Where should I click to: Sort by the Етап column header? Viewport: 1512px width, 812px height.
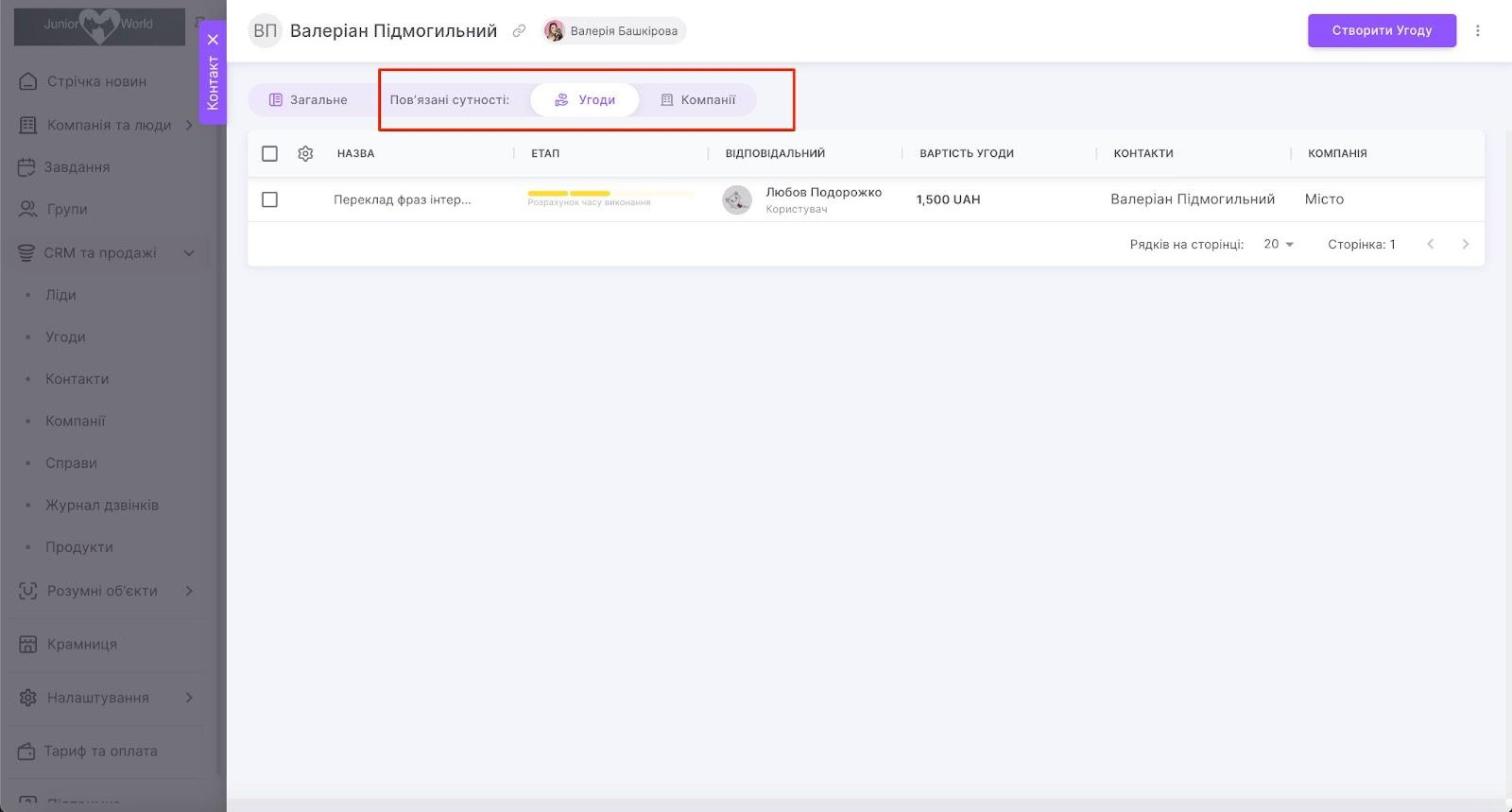coord(545,153)
